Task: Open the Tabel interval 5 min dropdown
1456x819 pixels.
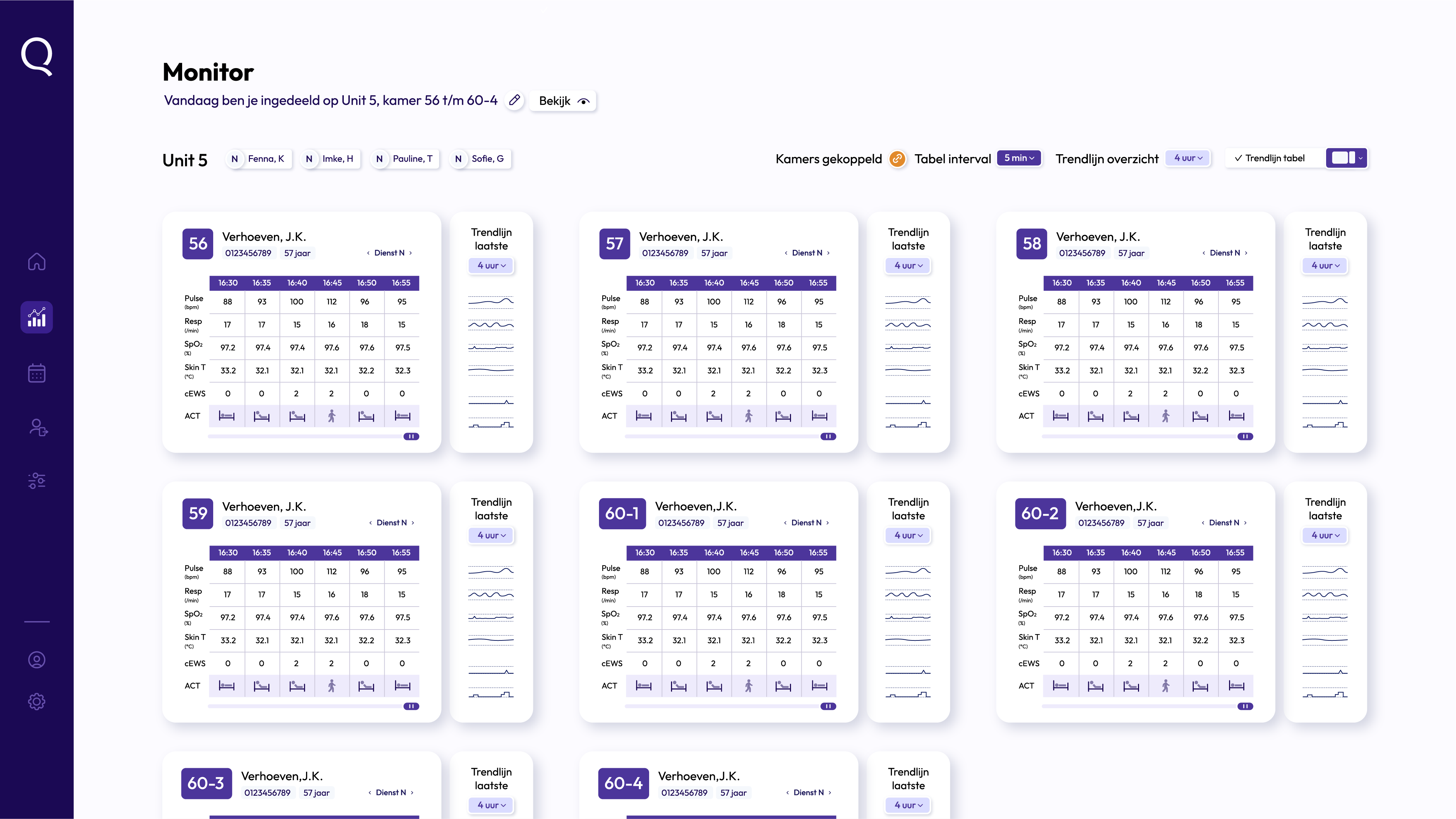Action: [x=1019, y=158]
